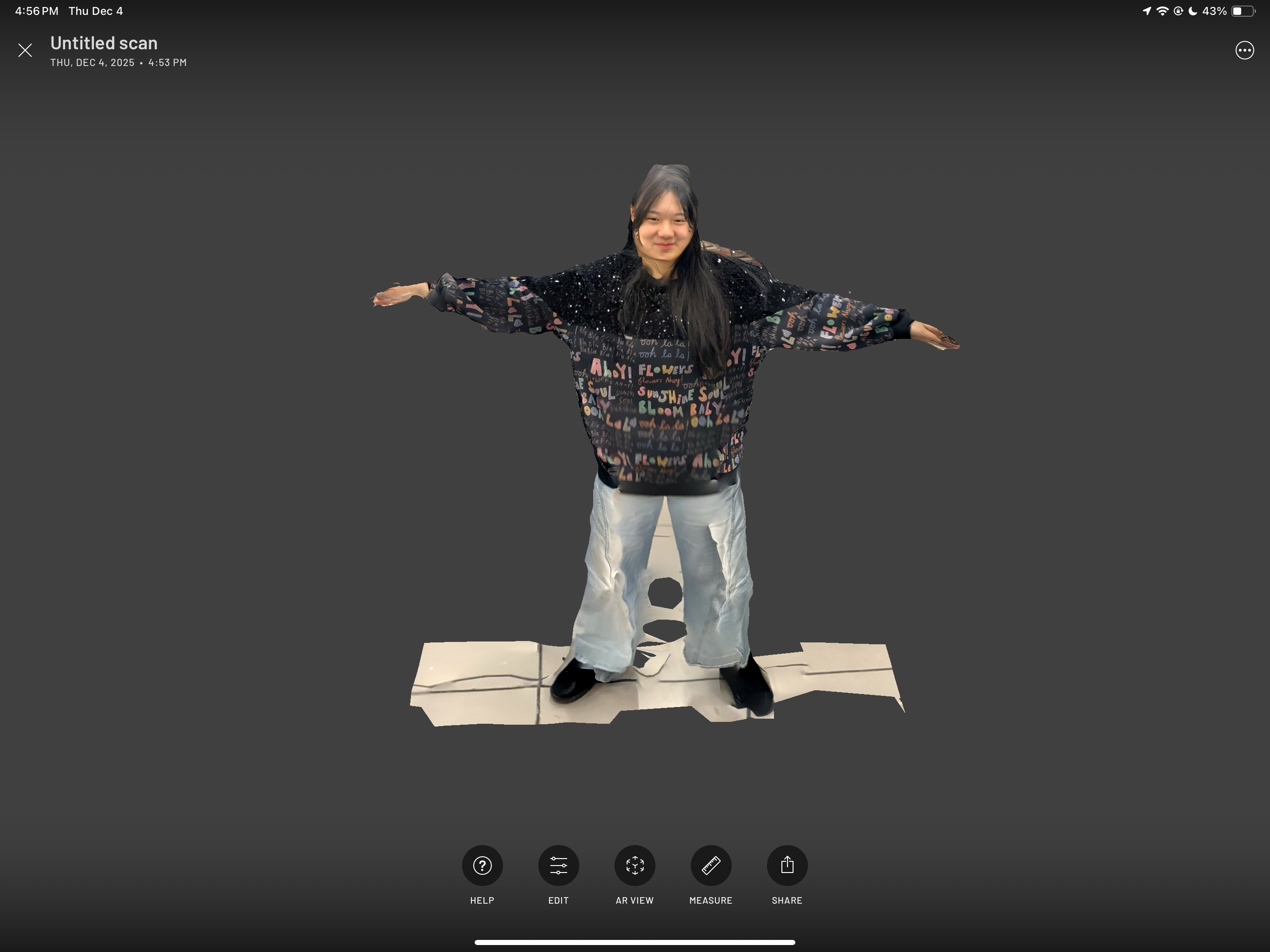This screenshot has height=952, width=1270.
Task: Click the MEASURE text label
Action: [x=711, y=900]
